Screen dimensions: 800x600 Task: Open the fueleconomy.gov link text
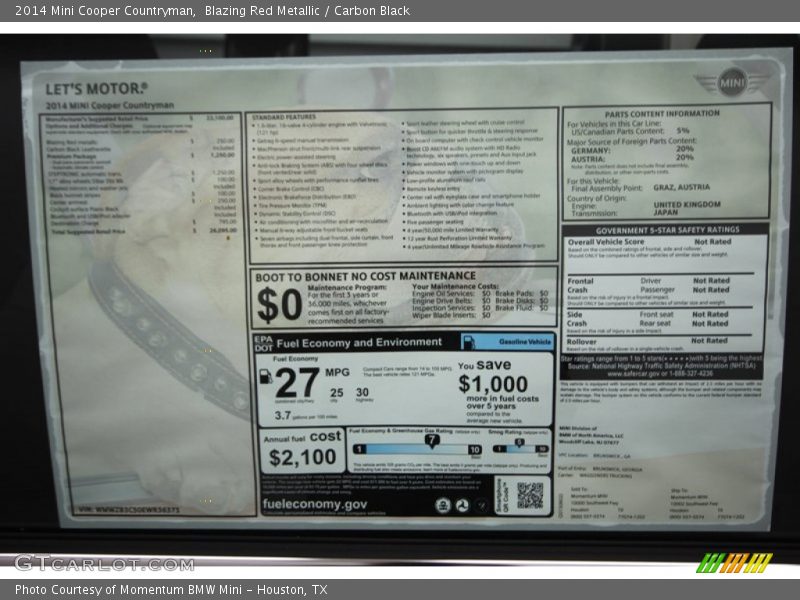pos(314,504)
